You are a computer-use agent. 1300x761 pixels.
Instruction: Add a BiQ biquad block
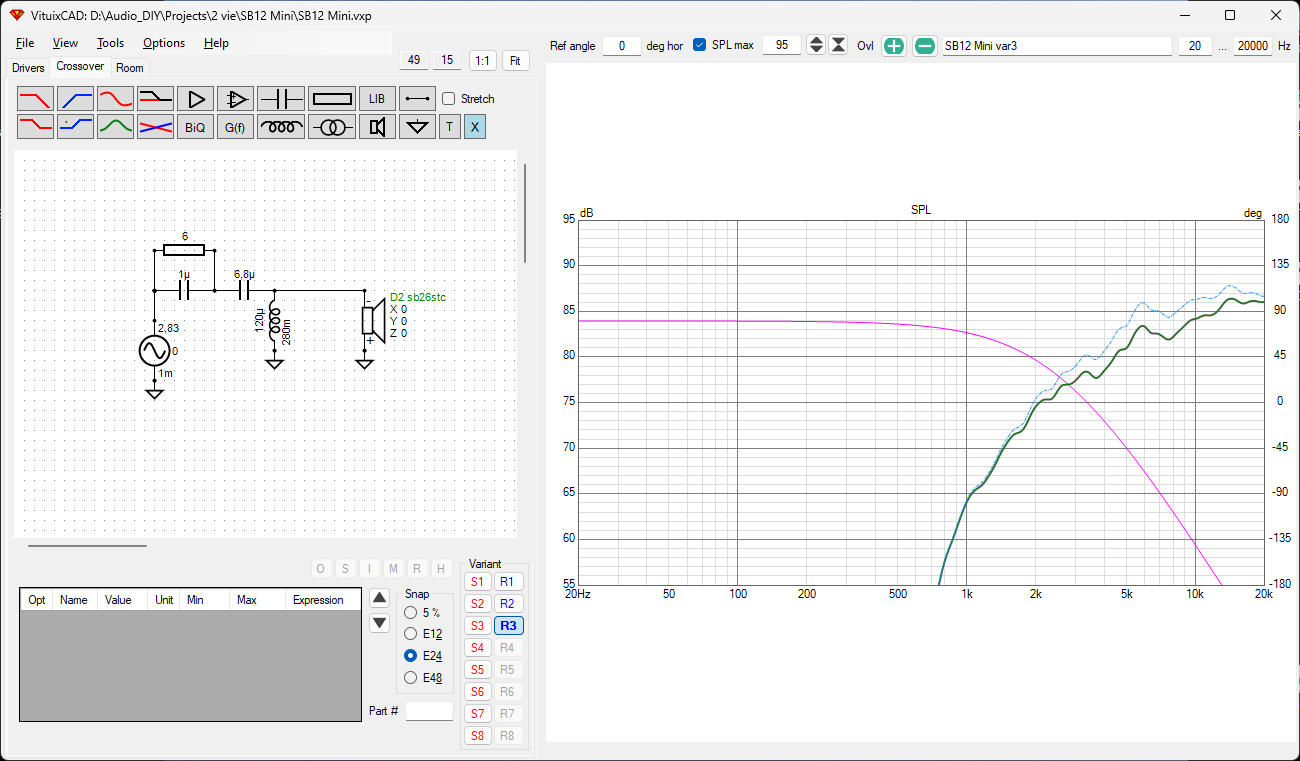tap(196, 127)
